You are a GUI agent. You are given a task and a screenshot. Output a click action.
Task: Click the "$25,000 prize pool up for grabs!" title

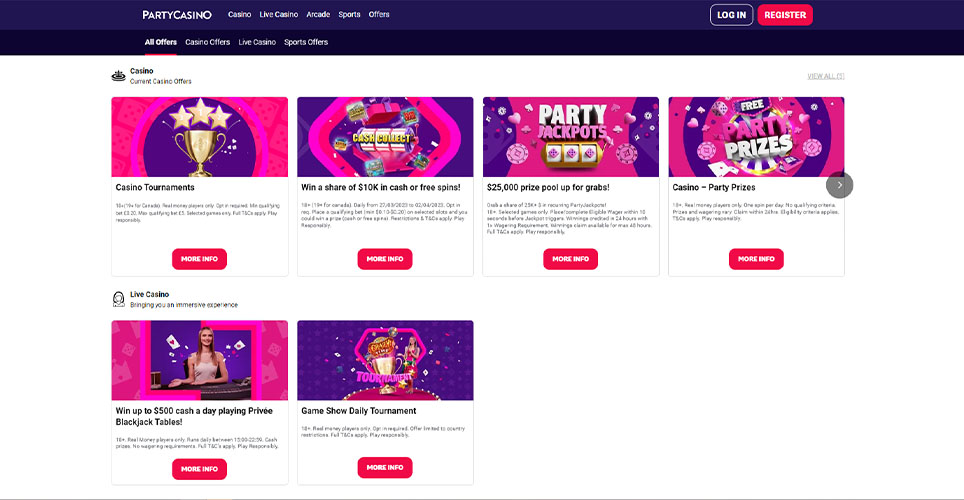pos(548,188)
